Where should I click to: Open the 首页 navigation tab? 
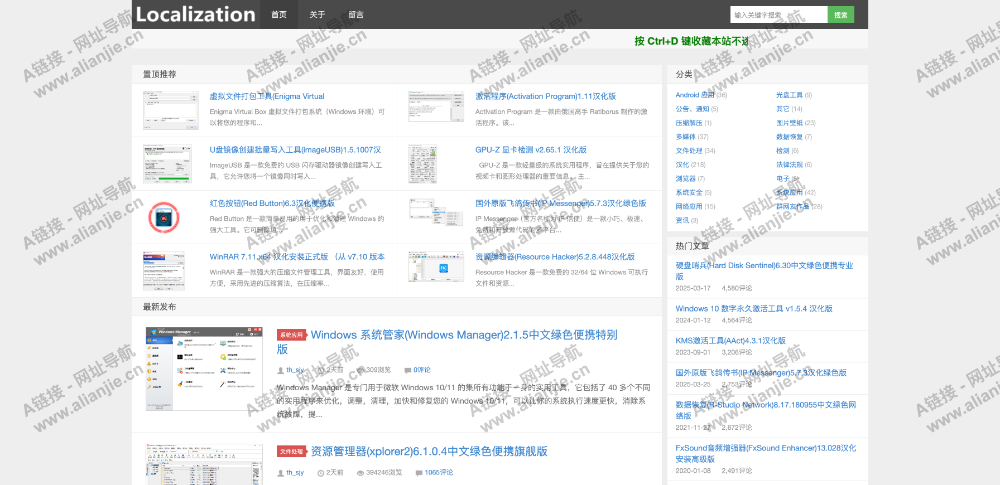coord(279,15)
